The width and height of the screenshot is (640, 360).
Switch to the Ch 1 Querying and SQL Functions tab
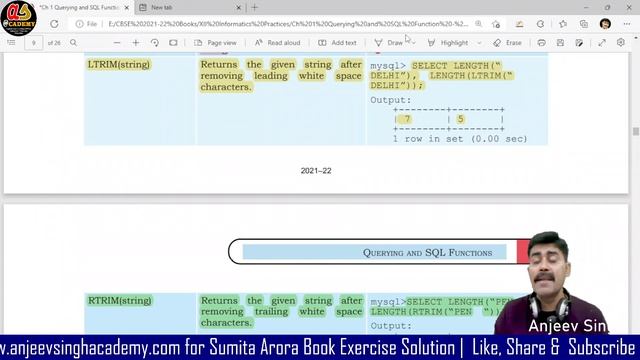point(80,7)
